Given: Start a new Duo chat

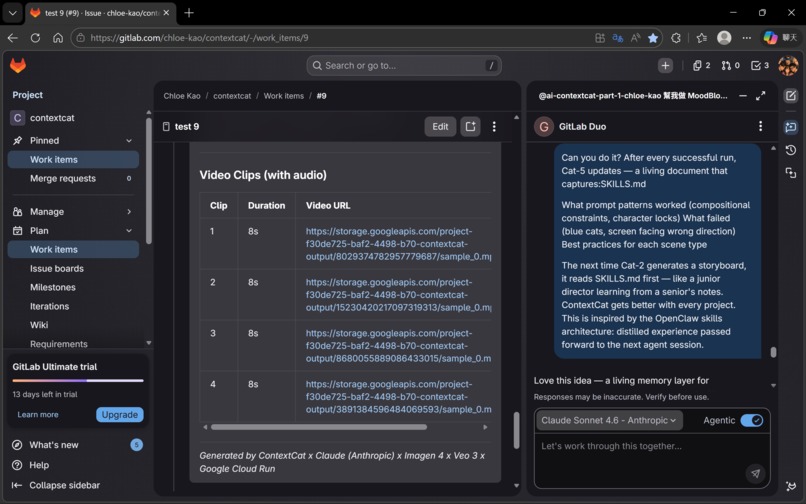Looking at the screenshot, I should [791, 96].
